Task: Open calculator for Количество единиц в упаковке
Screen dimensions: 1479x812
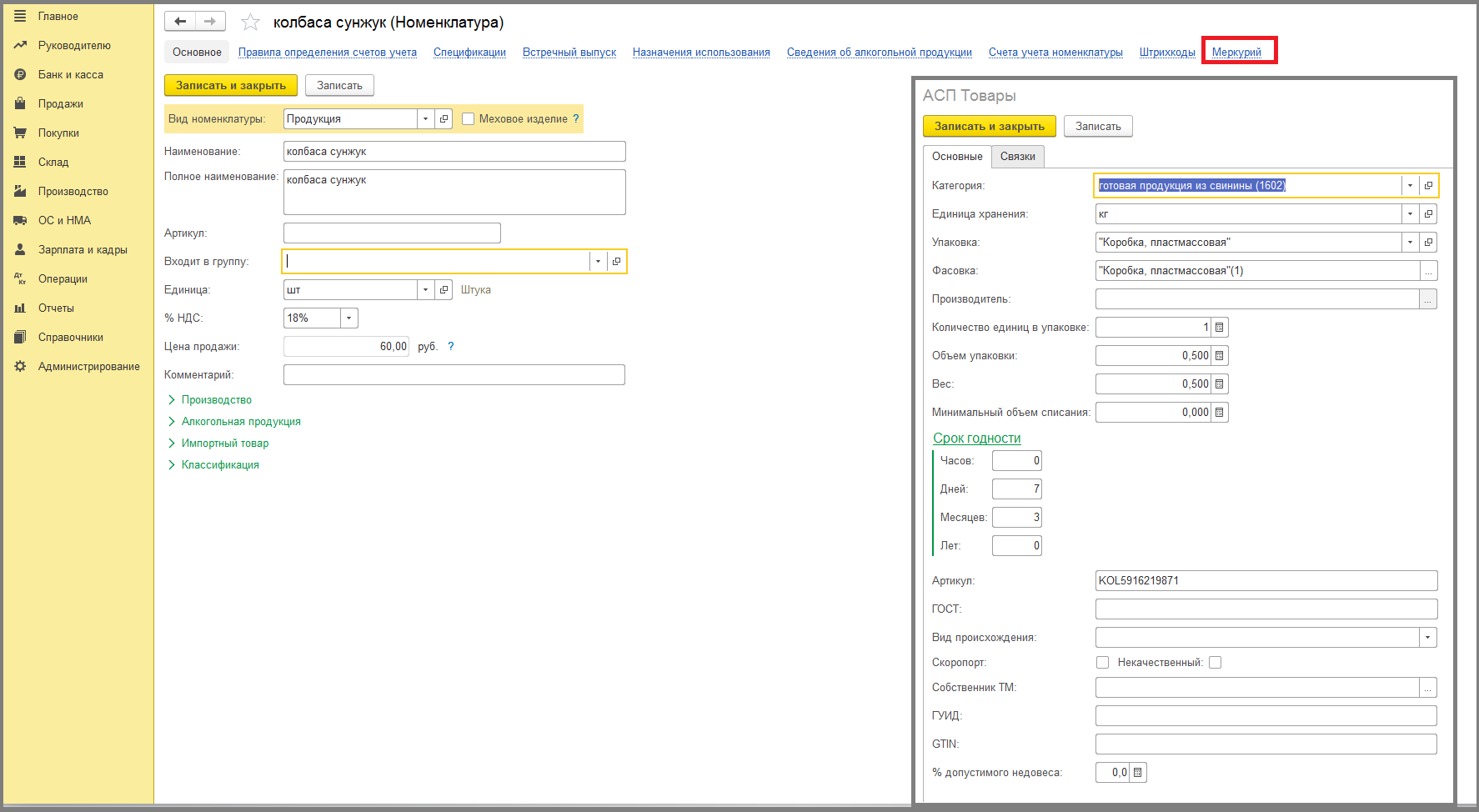Action: point(1219,328)
